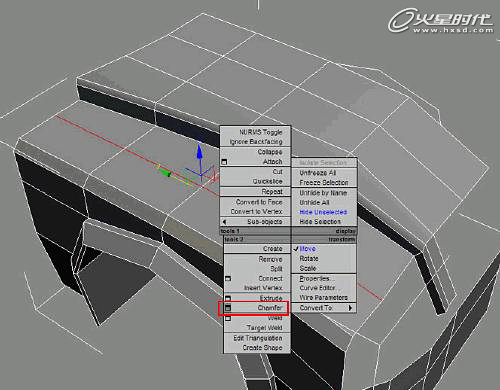500x390 pixels.
Task: Switch to the Scale transform
Action: point(308,268)
